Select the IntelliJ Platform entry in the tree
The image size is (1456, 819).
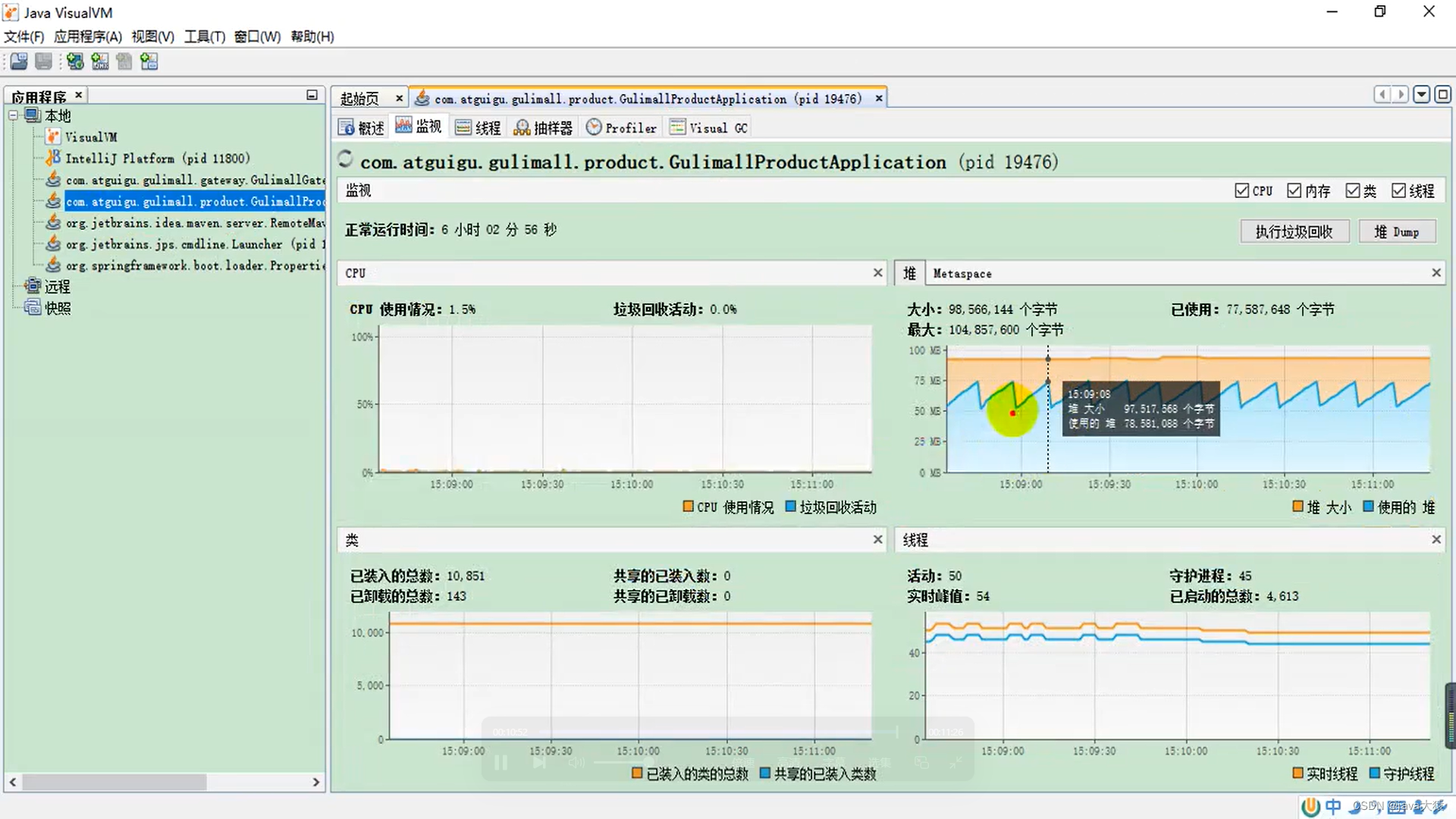pyautogui.click(x=156, y=158)
